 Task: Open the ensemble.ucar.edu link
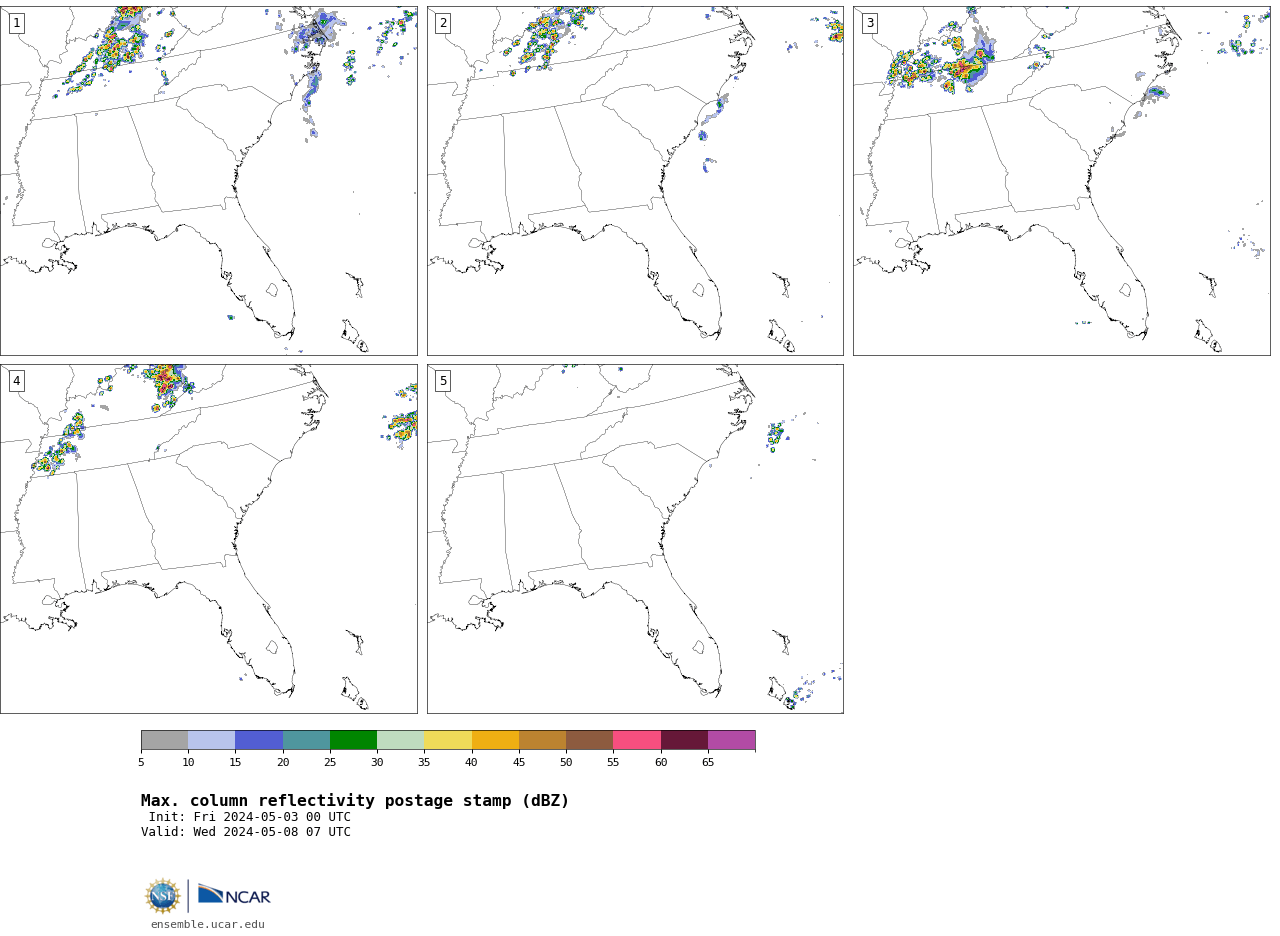tap(208, 925)
